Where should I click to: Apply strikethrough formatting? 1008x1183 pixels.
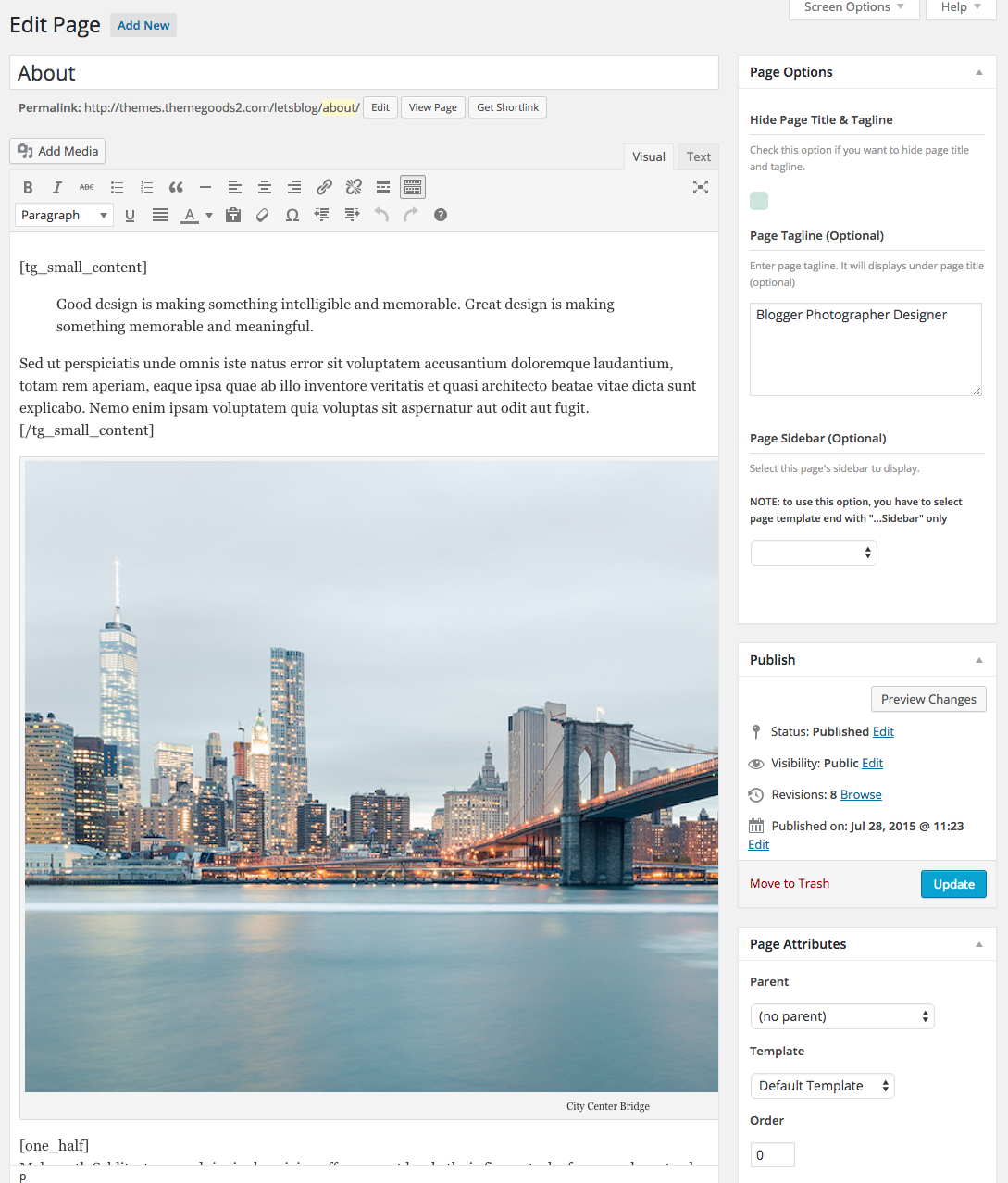click(86, 186)
